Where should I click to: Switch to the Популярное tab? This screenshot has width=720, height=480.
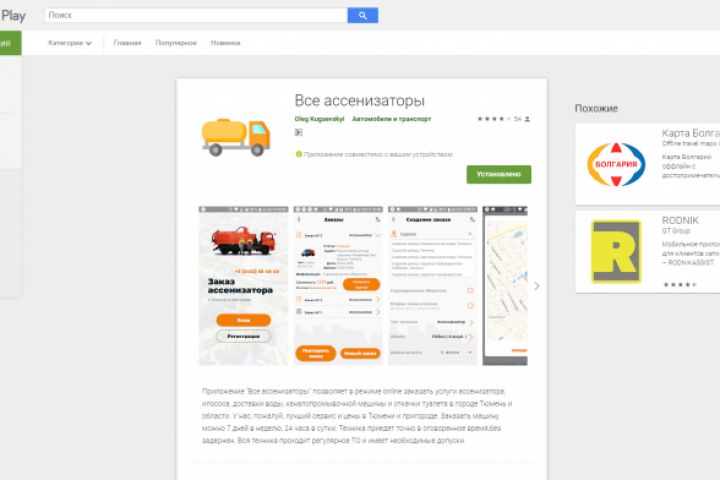tap(176, 43)
